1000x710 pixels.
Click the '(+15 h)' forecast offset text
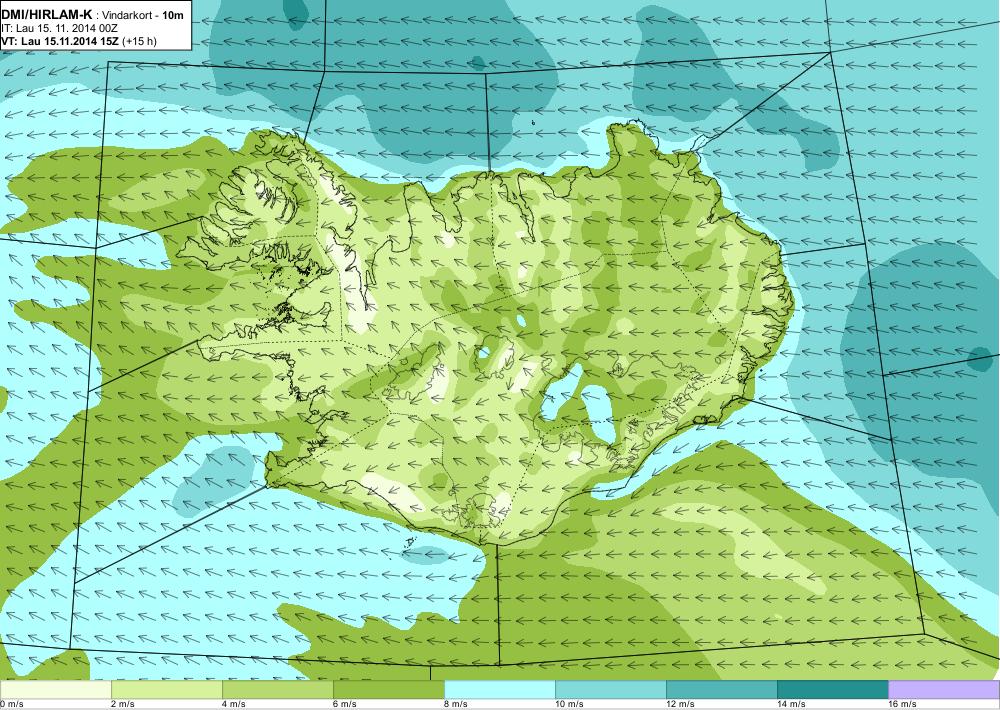[139, 41]
